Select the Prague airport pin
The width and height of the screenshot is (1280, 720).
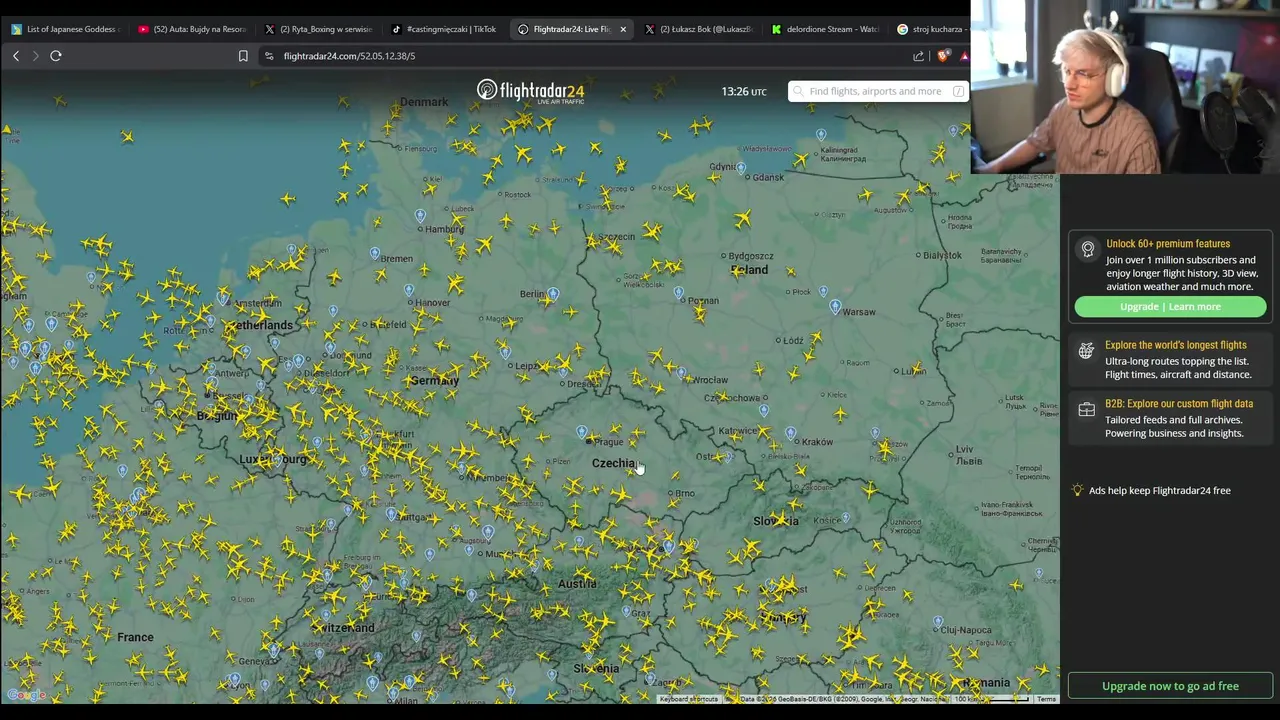click(x=582, y=432)
